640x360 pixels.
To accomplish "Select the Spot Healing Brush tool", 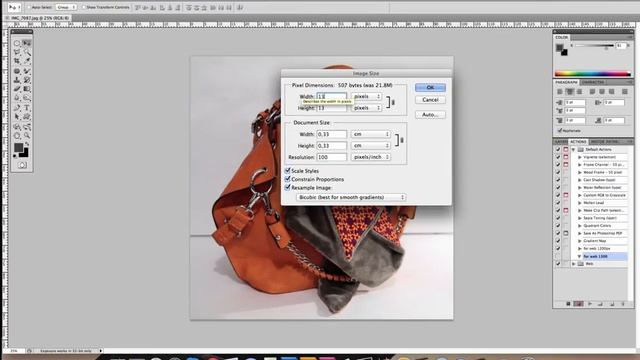I will pyautogui.click(x=17, y=71).
